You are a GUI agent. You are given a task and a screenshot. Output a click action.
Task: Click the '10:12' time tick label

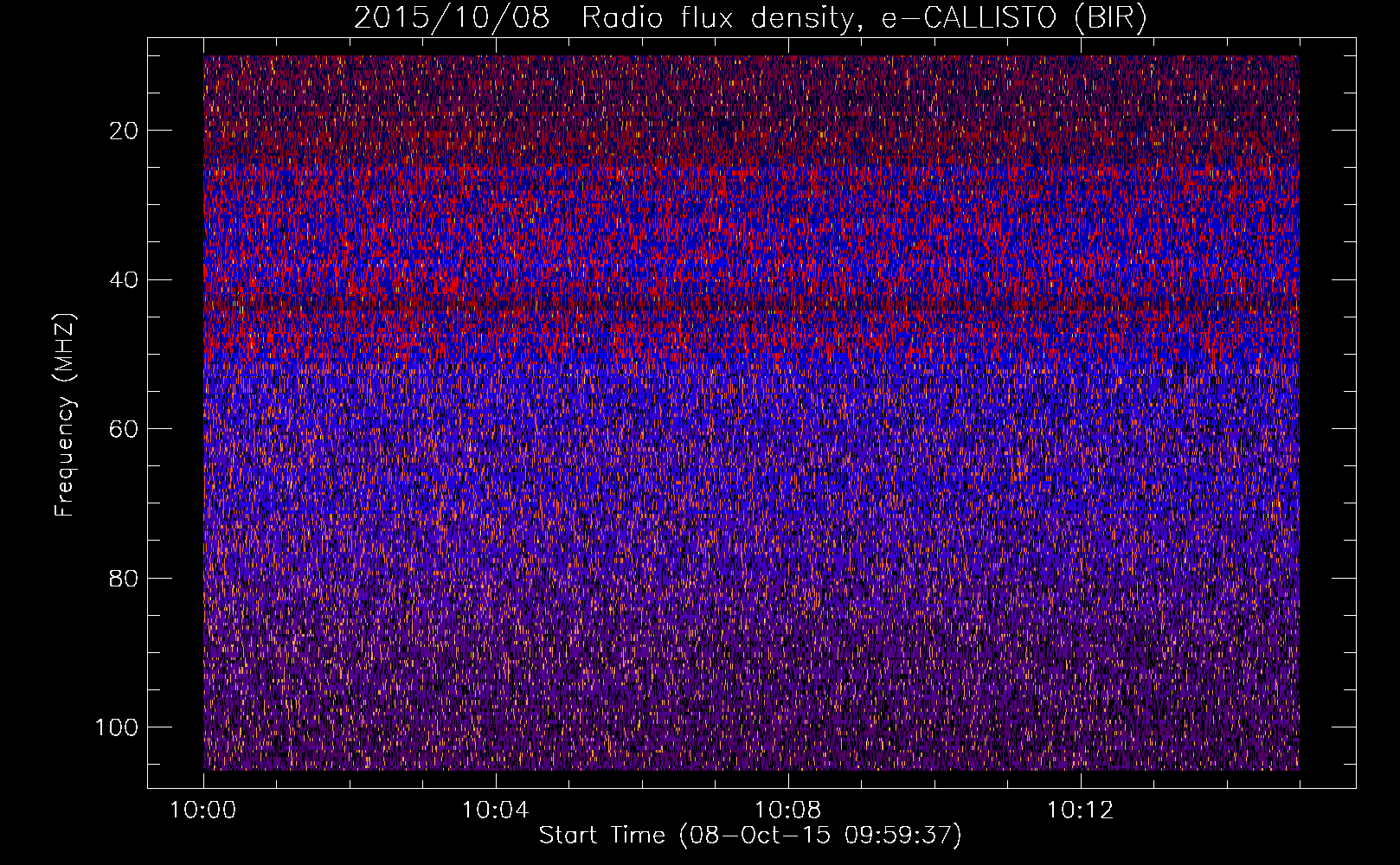pyautogui.click(x=1081, y=811)
